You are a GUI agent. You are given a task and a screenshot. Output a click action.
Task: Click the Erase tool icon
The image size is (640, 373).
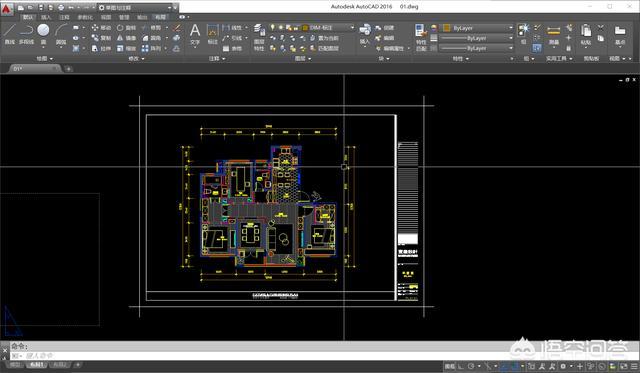176,28
